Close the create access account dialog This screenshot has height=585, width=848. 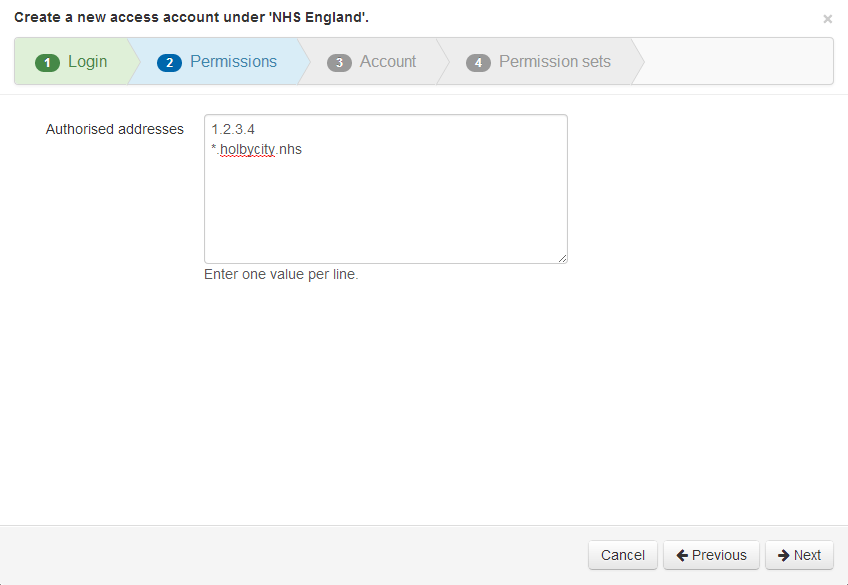827,19
